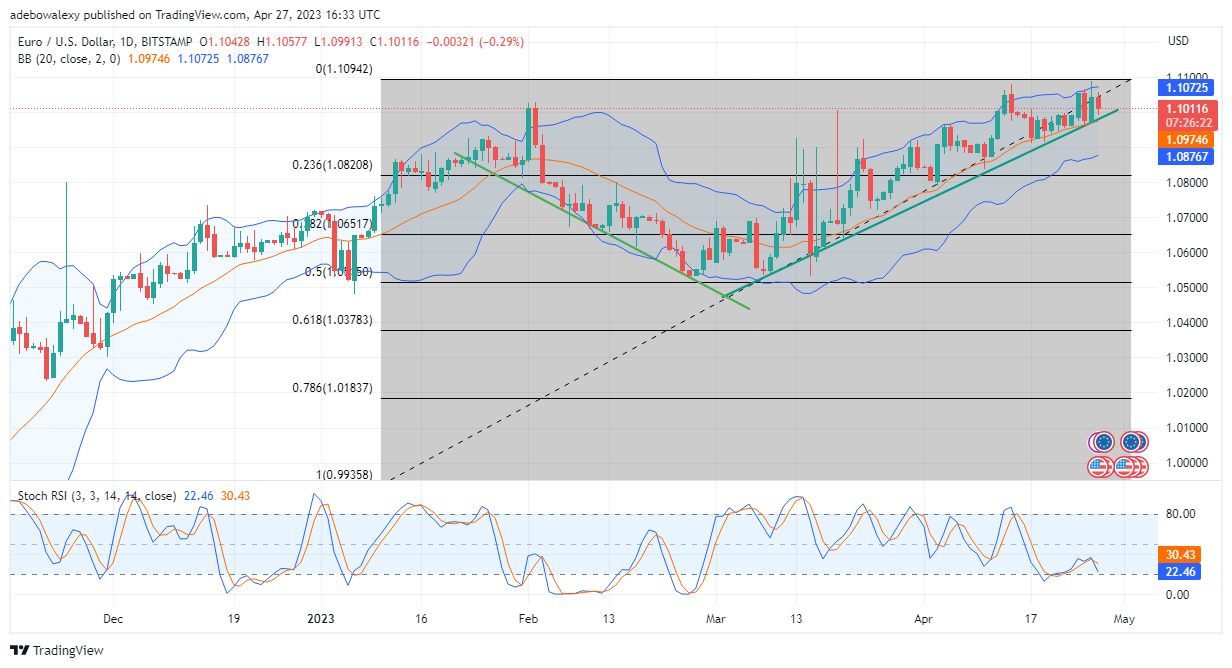Click the Dec marker on time axis
Screen dimensions: 1232x668
112,619
